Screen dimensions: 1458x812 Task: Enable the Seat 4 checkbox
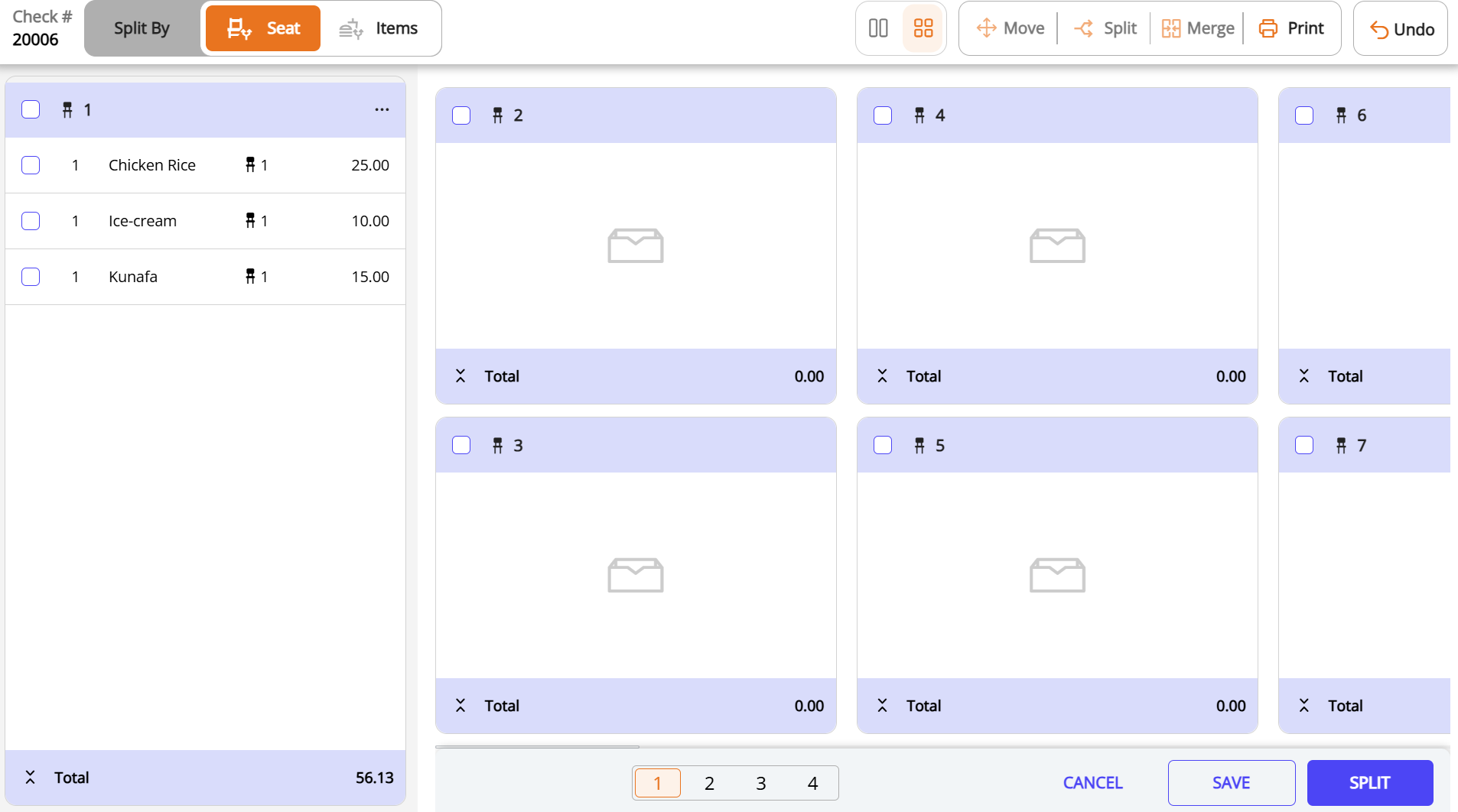point(883,115)
